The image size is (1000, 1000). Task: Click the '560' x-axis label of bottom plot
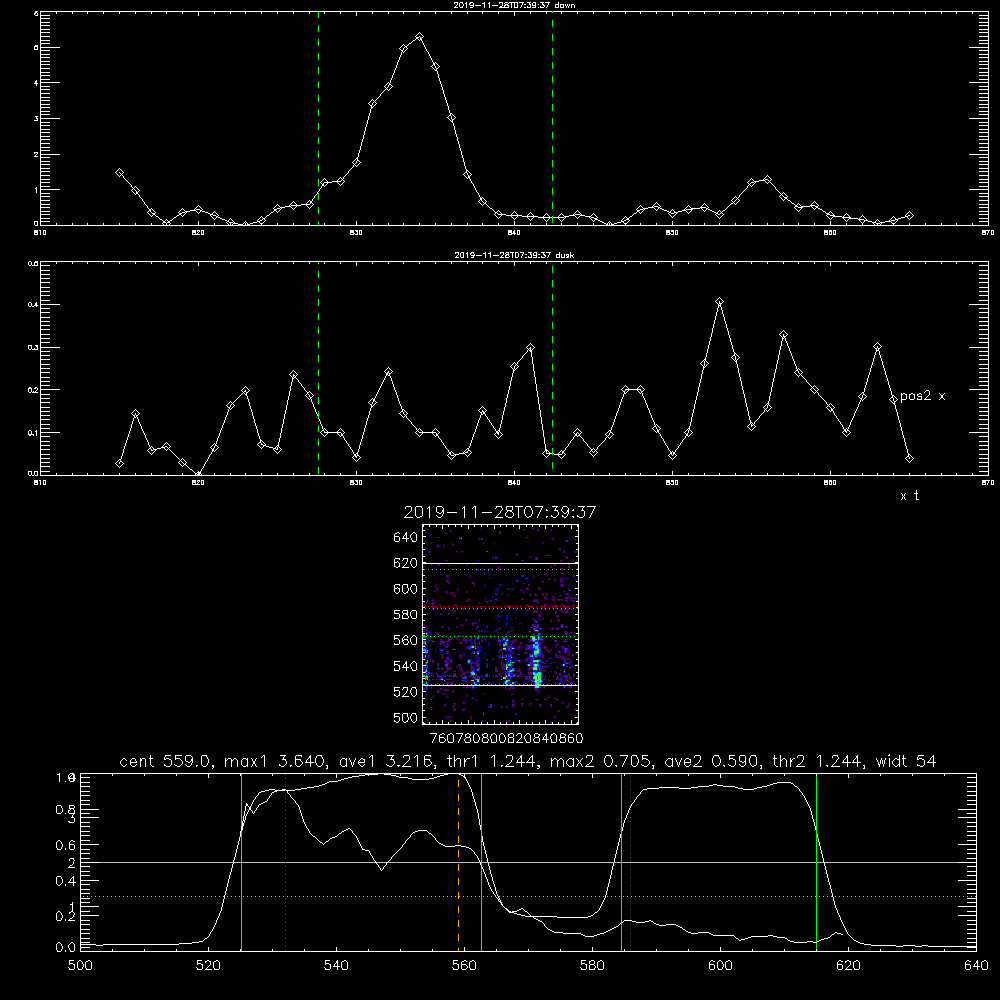coord(464,966)
